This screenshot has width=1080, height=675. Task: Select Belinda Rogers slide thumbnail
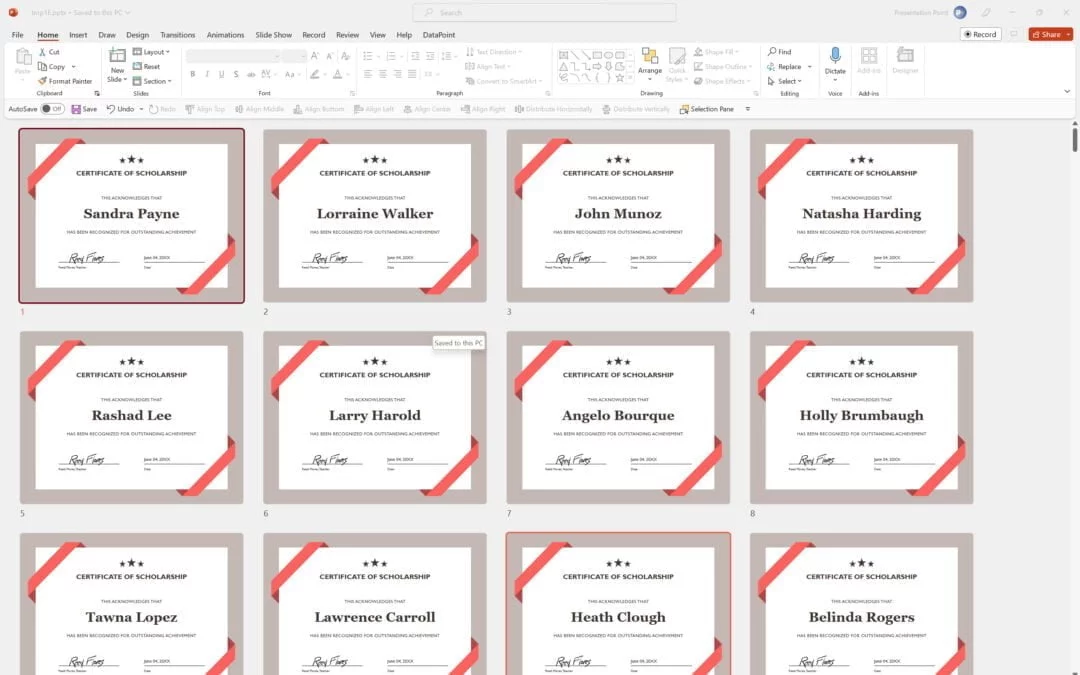(x=861, y=604)
